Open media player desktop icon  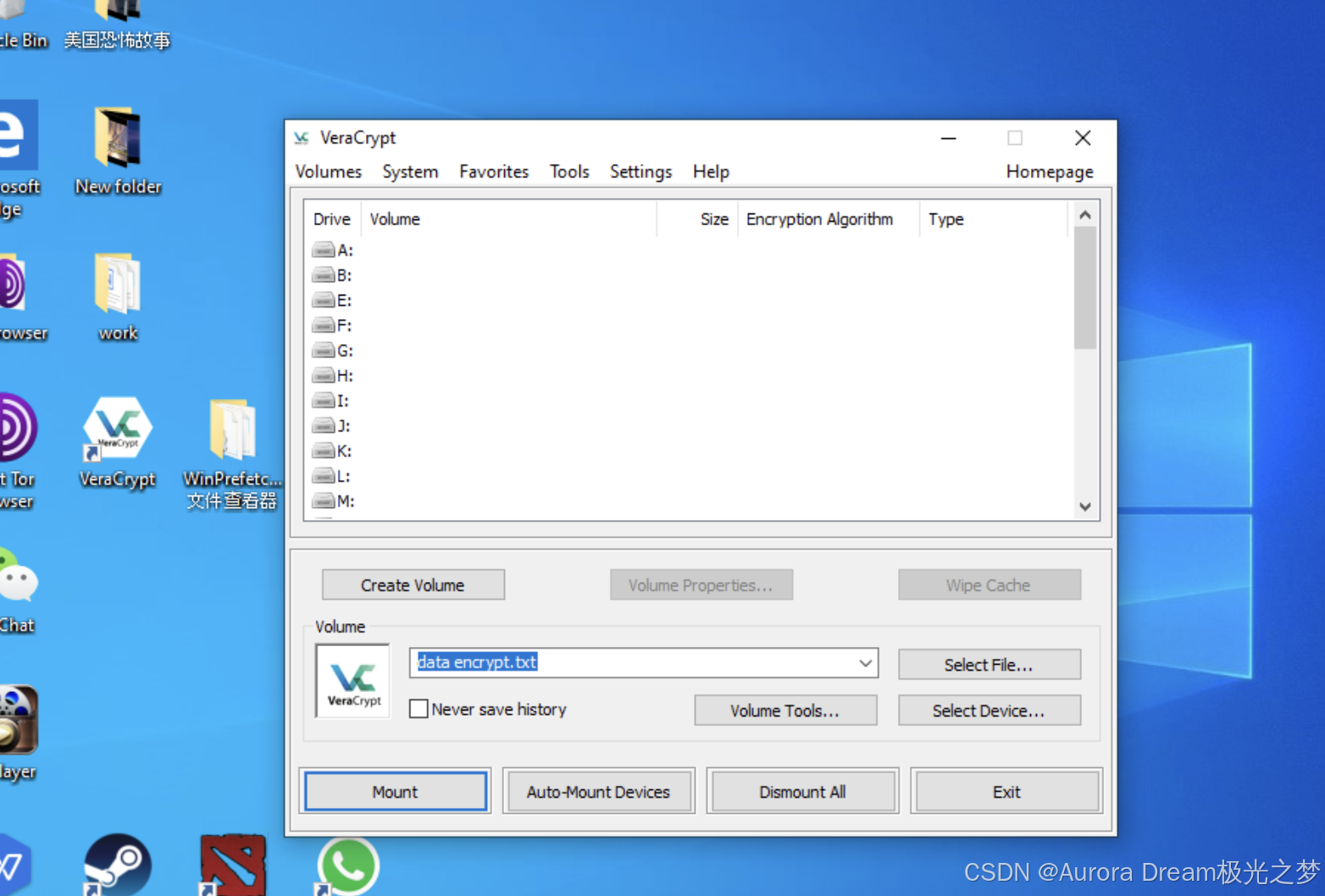pos(17,733)
